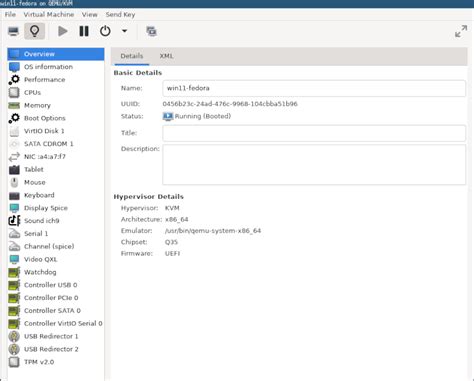Select USB Redirector 2 icon

coord(14,349)
